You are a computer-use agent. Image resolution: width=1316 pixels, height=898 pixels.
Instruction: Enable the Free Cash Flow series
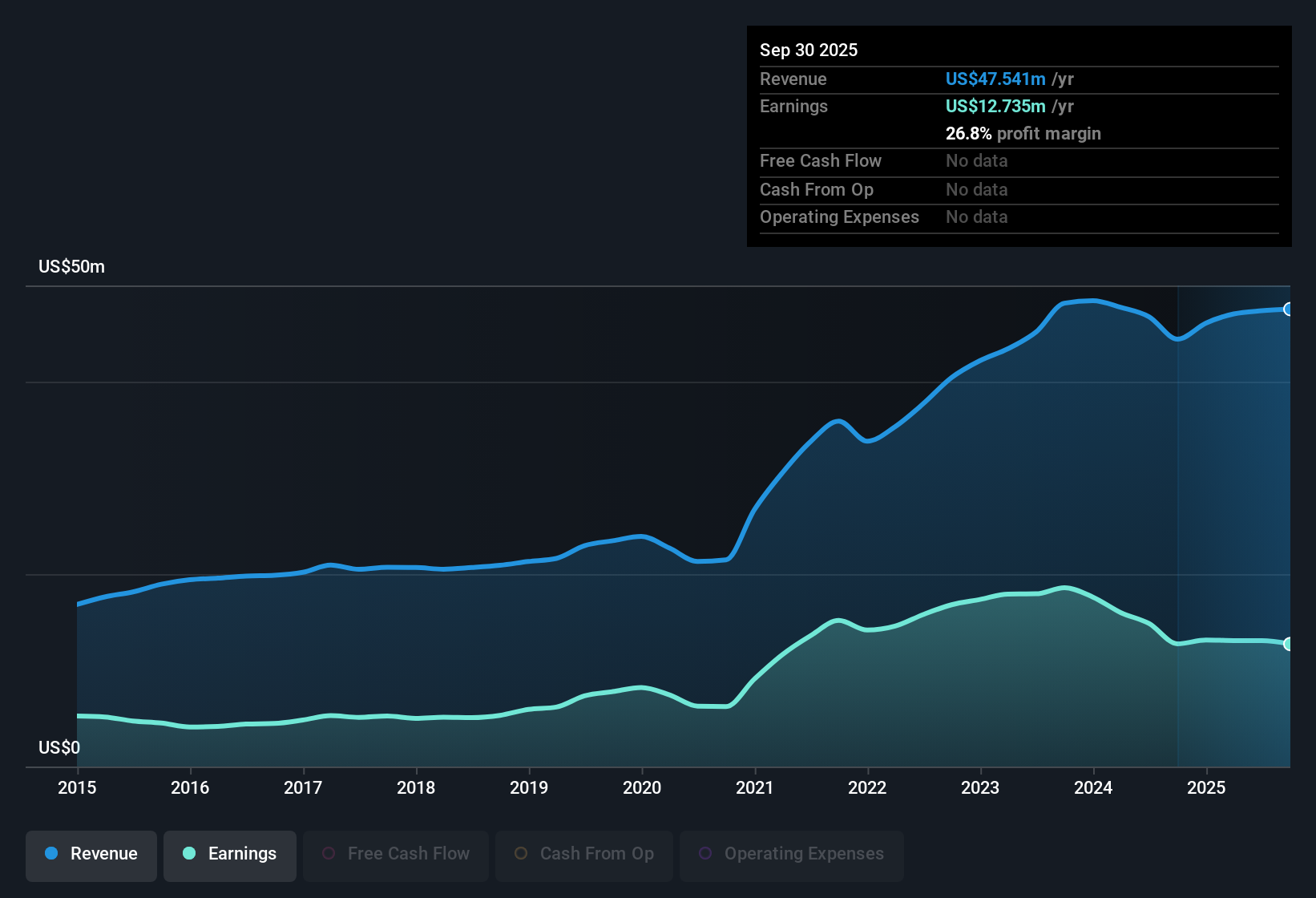(395, 854)
